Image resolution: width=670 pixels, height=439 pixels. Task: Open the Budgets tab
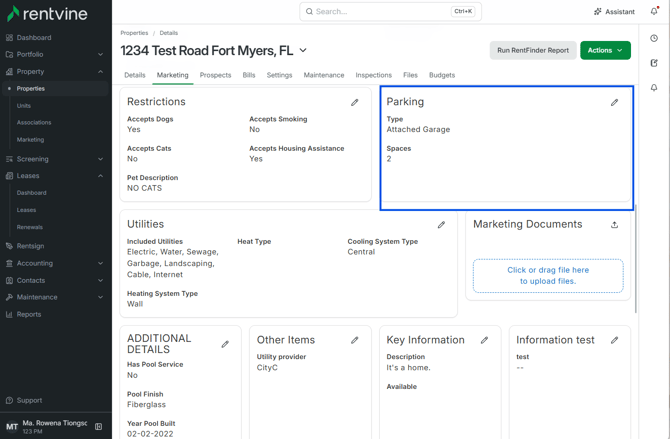click(442, 75)
